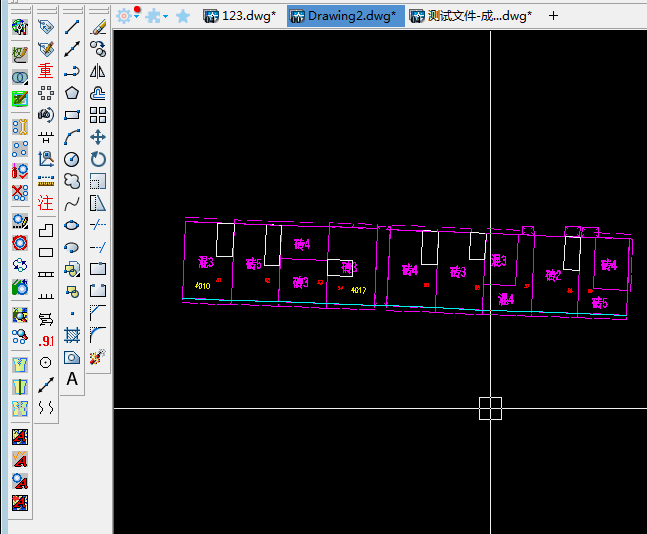Switch to the 123.dwg tab
The width and height of the screenshot is (647, 534).
pos(240,16)
